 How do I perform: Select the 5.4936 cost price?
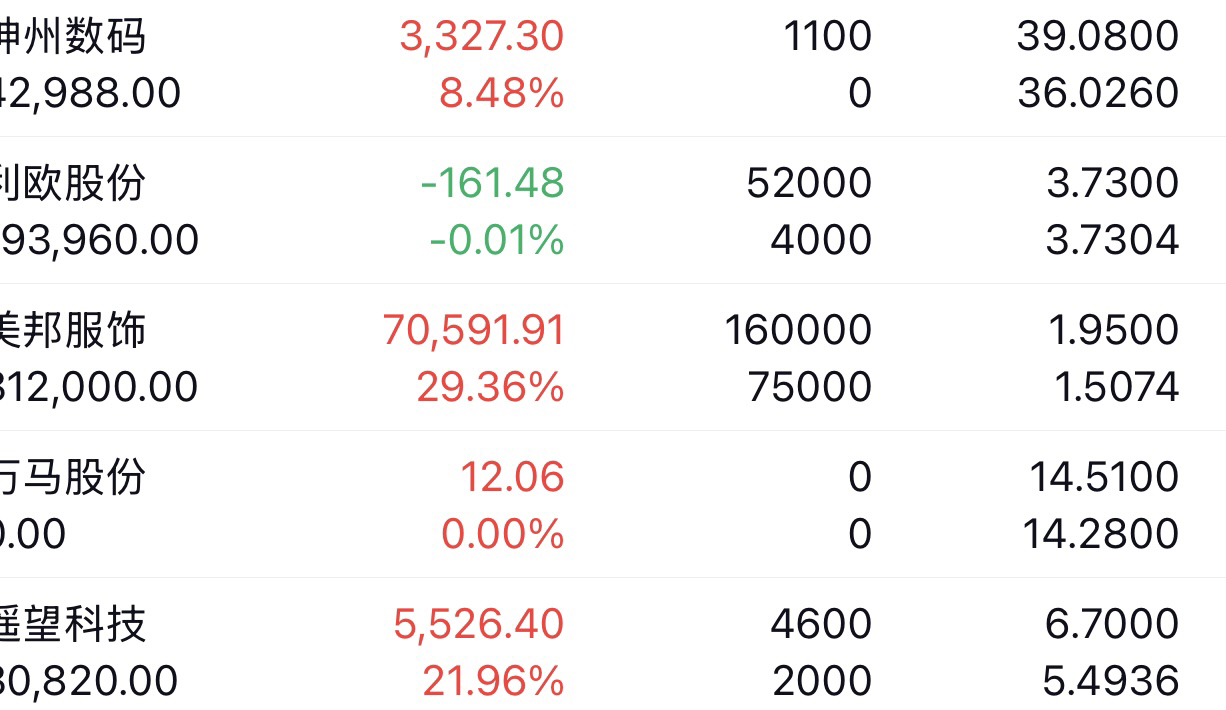click(1110, 681)
